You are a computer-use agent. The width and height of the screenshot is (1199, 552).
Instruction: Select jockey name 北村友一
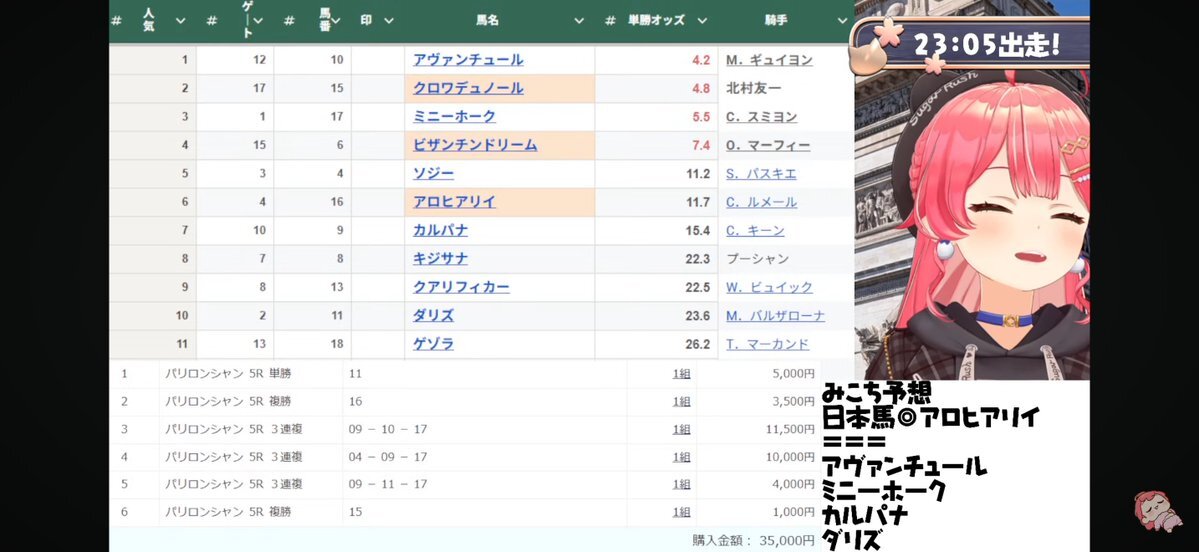coord(756,88)
